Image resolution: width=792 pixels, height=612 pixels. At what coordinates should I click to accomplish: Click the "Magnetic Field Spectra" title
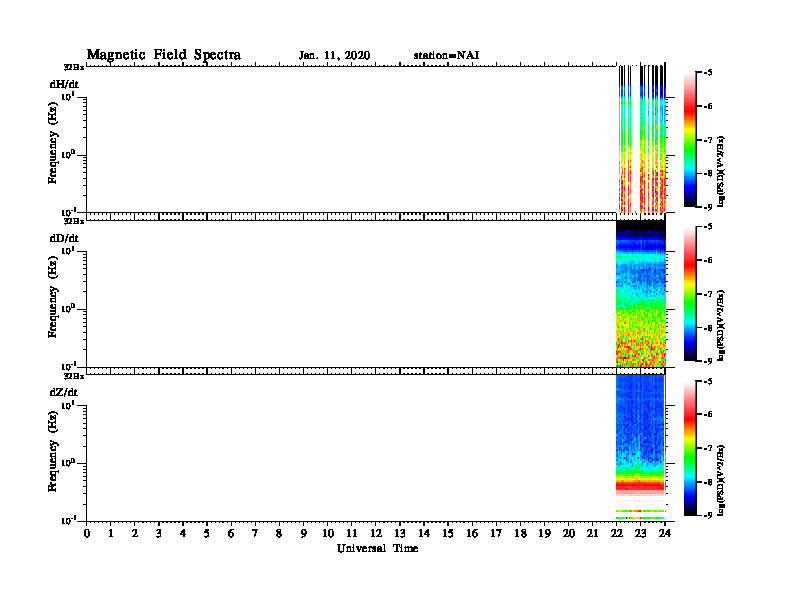[x=164, y=55]
